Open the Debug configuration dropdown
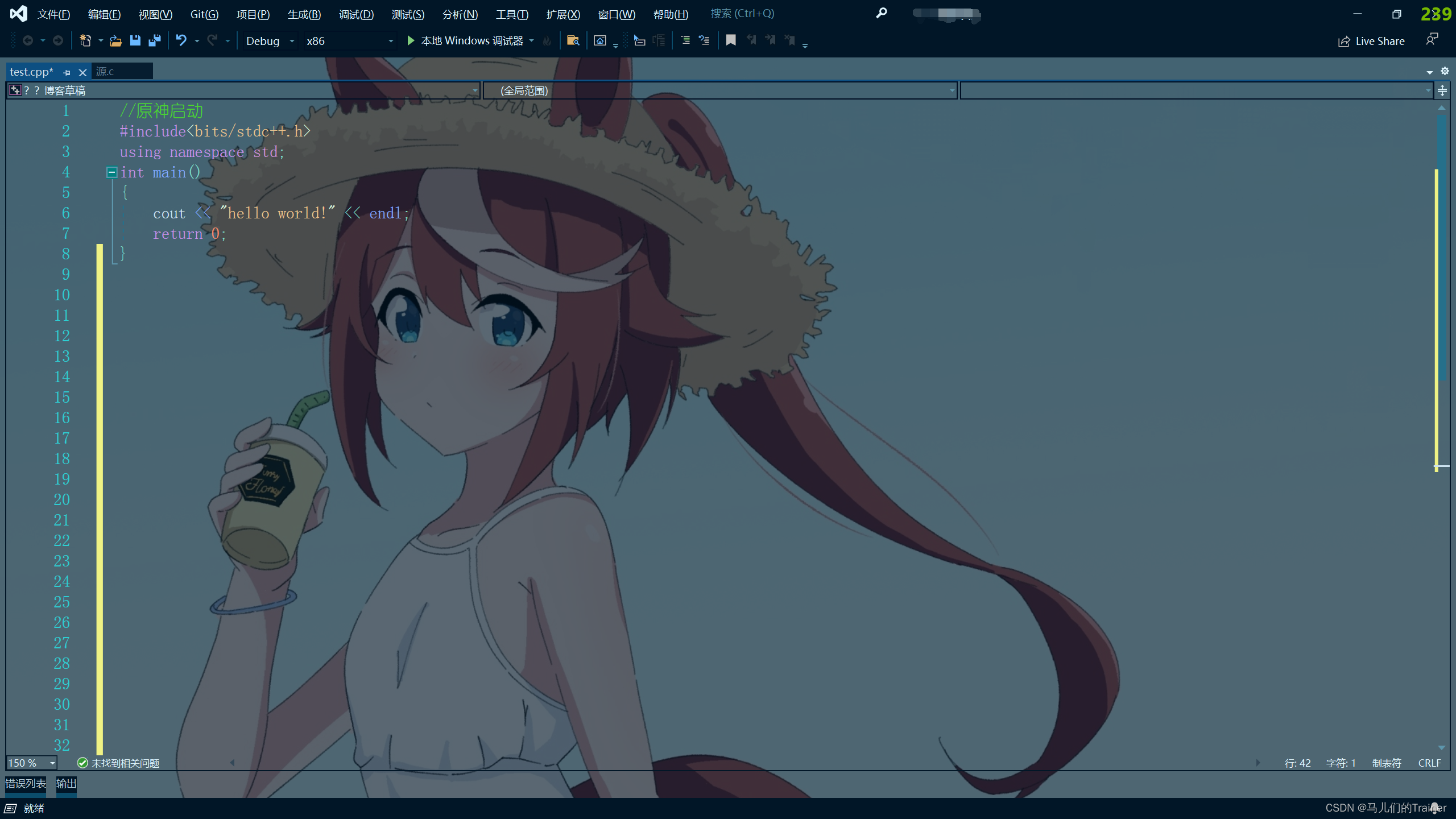Image resolution: width=1456 pixels, height=819 pixels. [270, 41]
